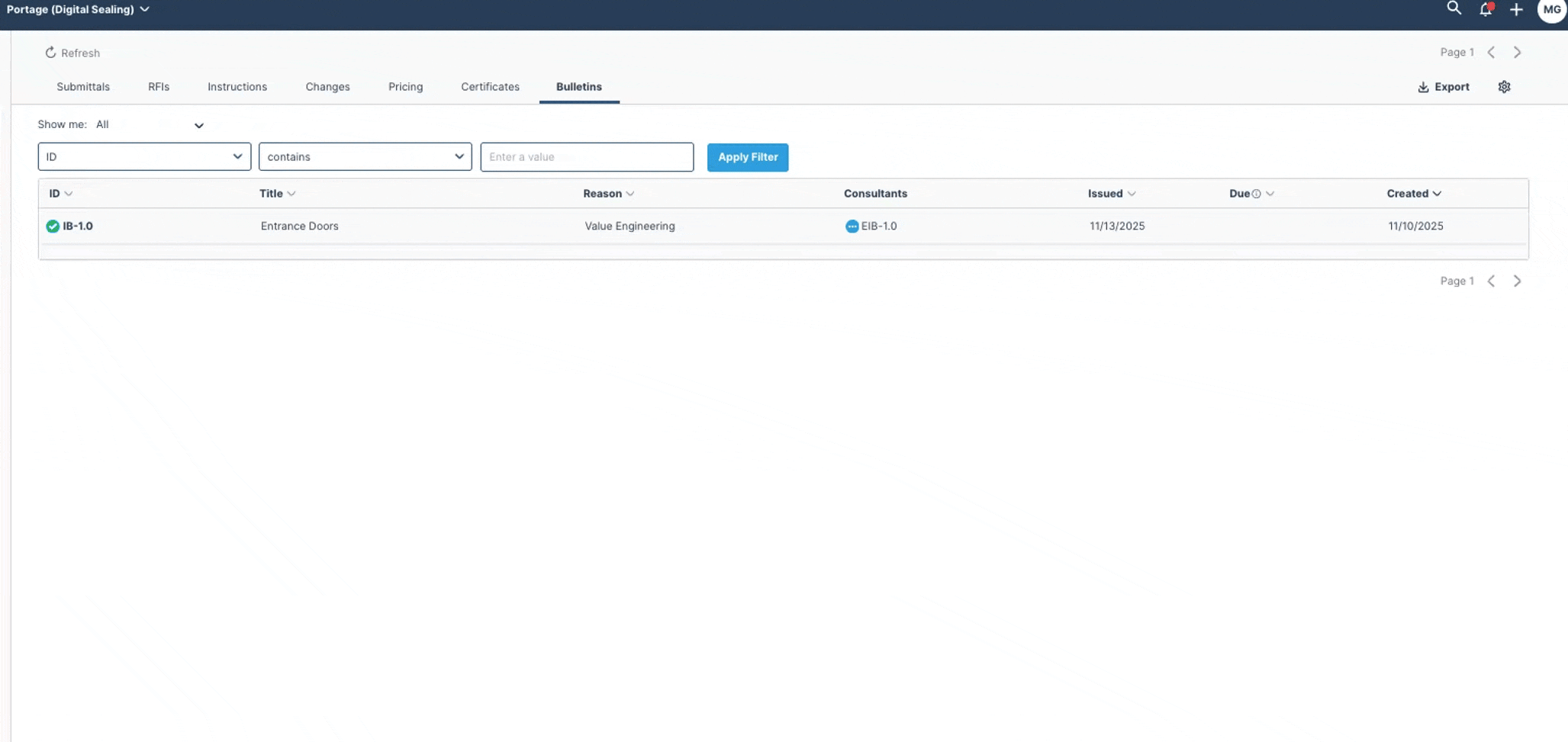Screen dimensions: 1568x742
Task: Click the top Page 1 label
Action: click(1457, 53)
